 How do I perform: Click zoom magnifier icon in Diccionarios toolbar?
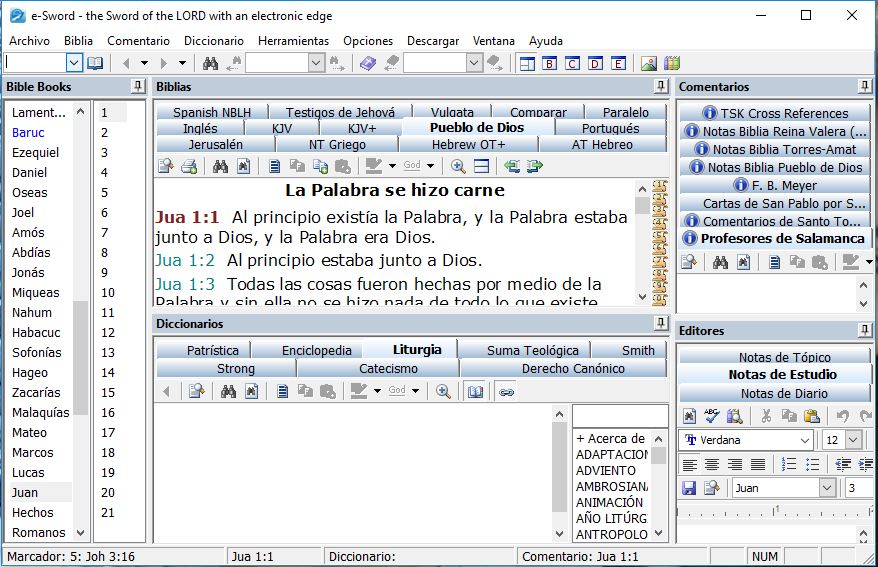click(443, 391)
